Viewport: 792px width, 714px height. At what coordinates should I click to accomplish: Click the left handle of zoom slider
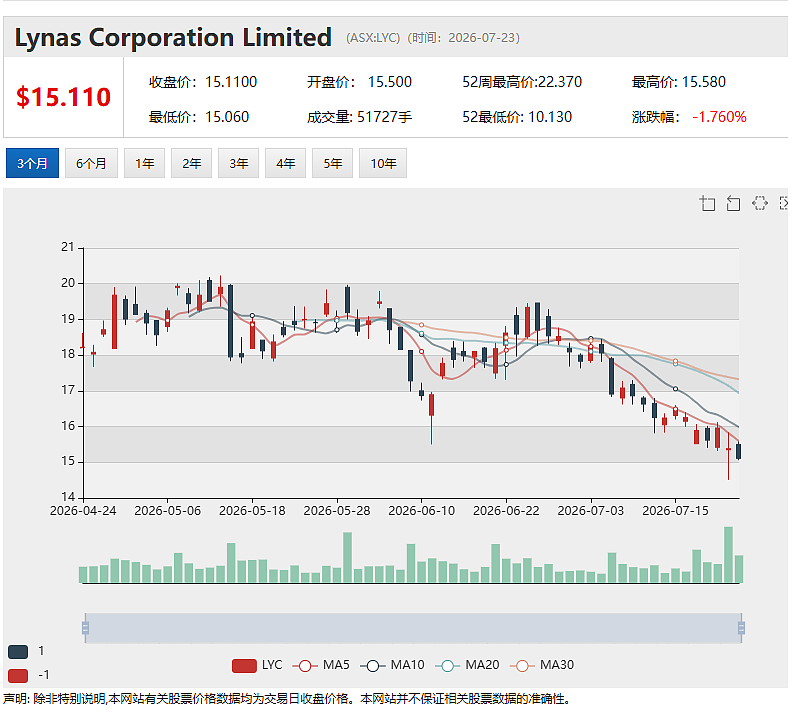(85, 628)
